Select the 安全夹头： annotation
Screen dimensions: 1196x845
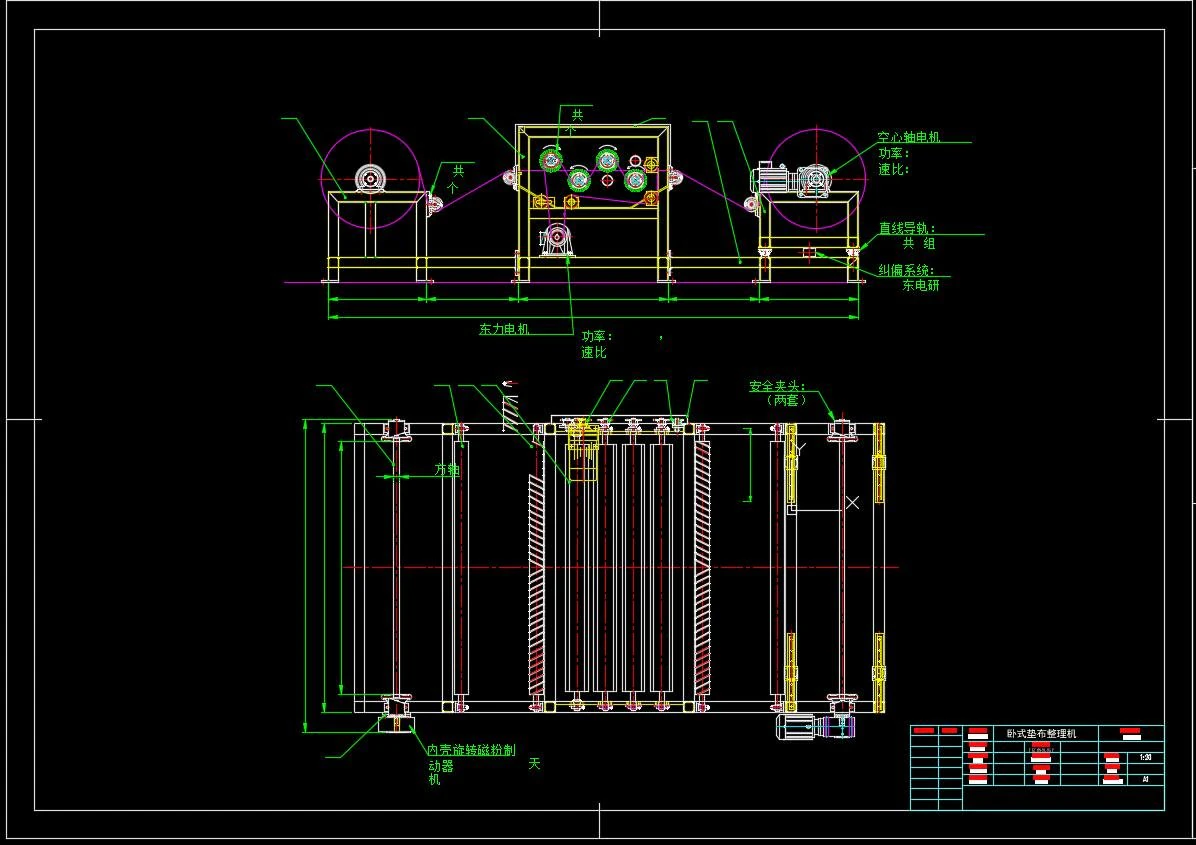pyautogui.click(x=777, y=387)
